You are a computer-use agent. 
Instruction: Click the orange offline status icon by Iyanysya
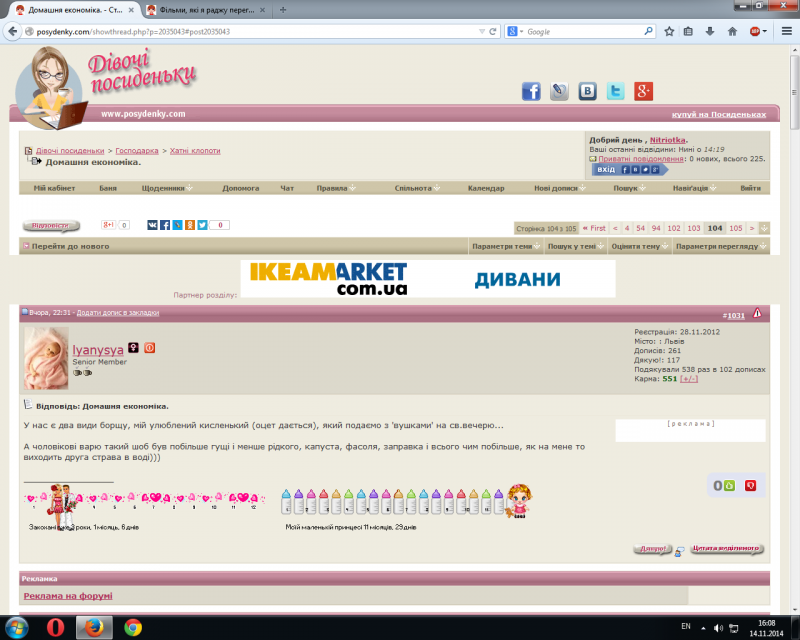coord(149,348)
